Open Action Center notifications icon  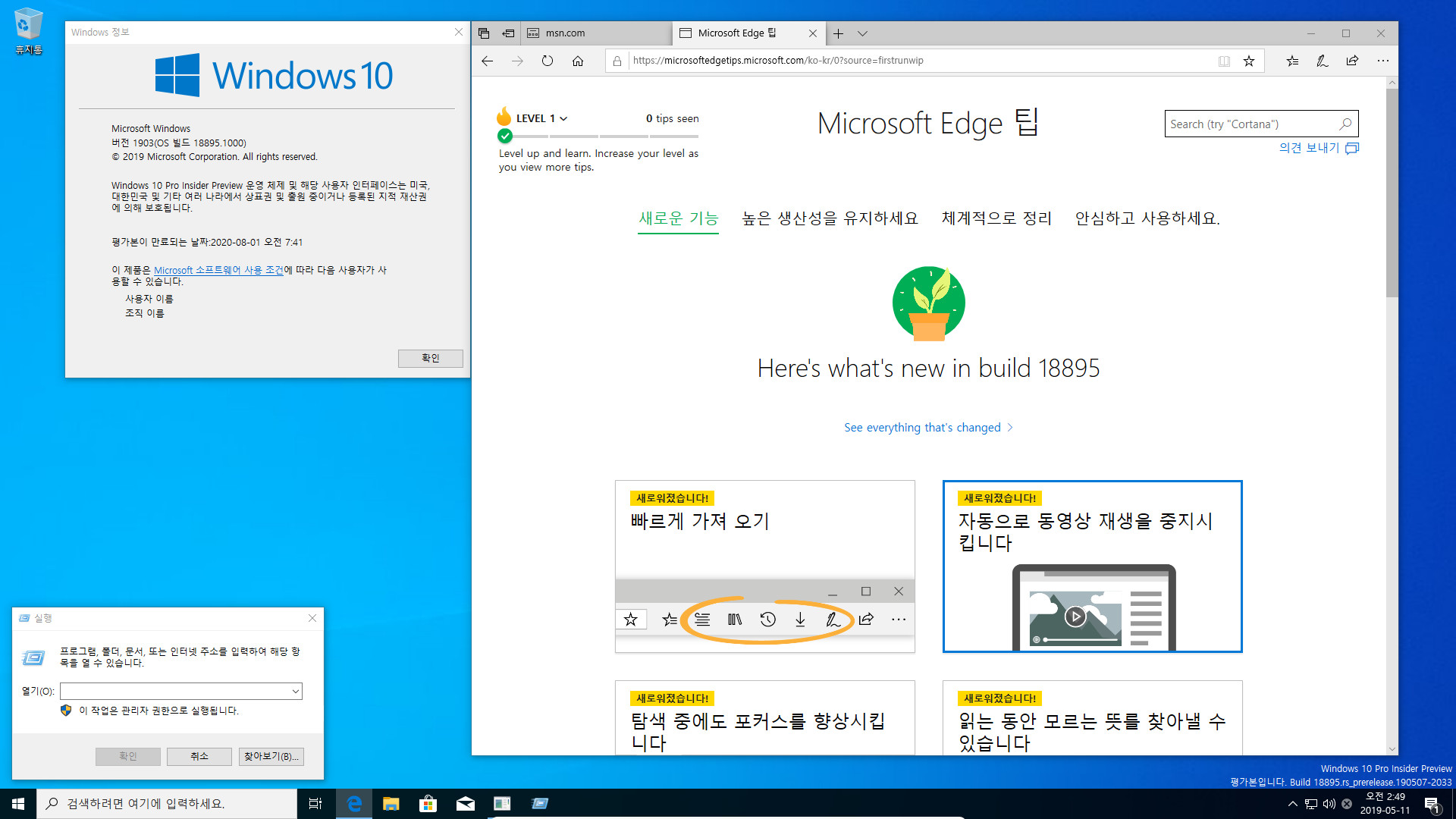(1432, 804)
